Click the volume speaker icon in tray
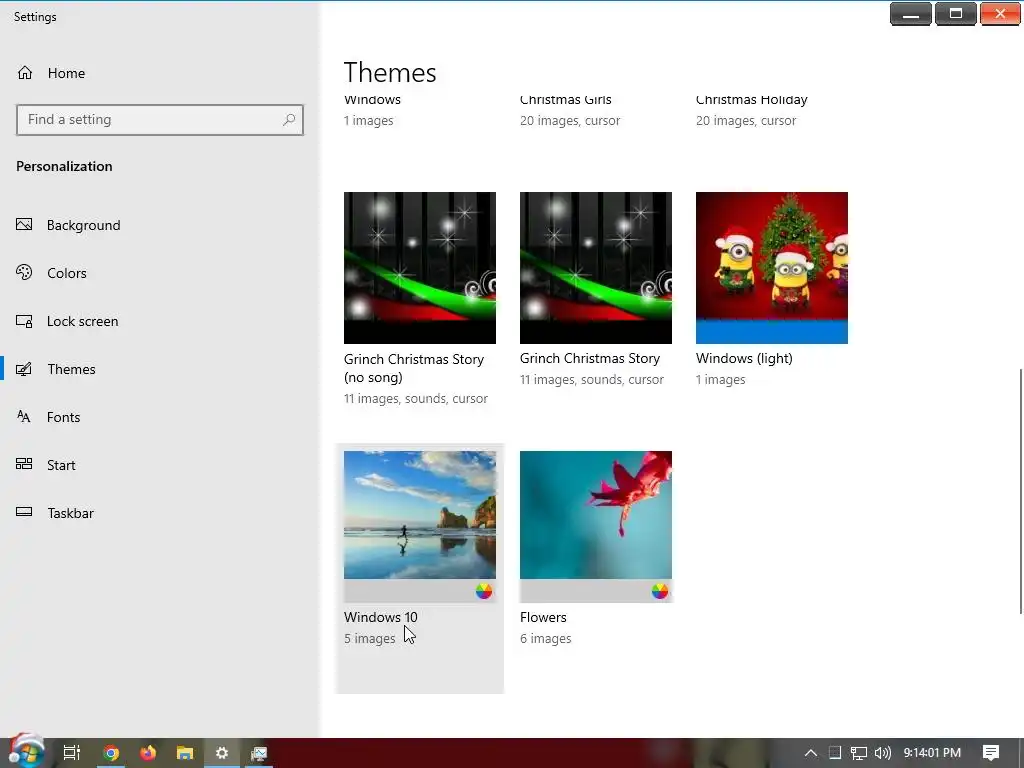This screenshot has height=768, width=1024. pos(882,753)
